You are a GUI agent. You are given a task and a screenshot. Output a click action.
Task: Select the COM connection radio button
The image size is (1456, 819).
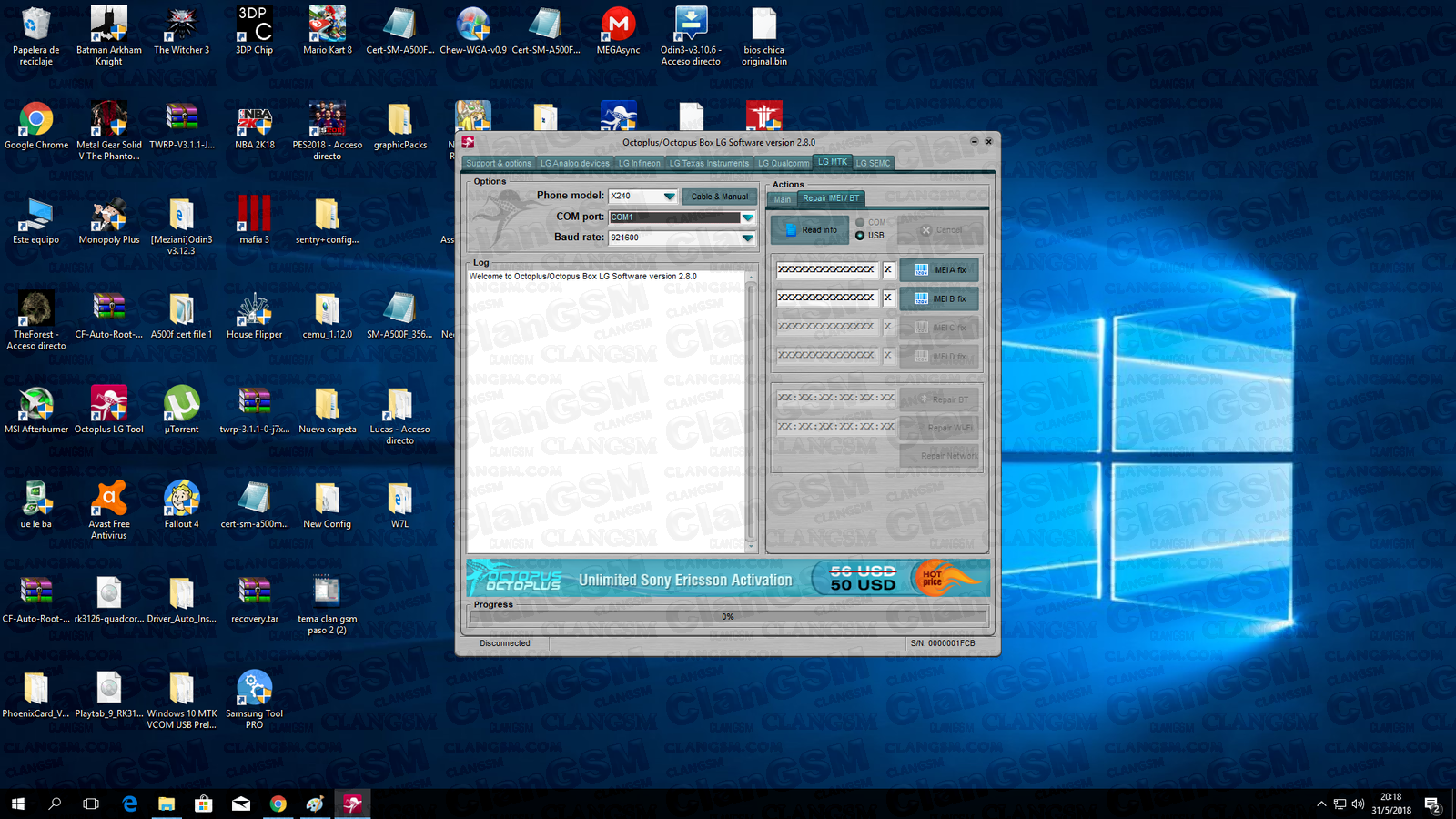tap(860, 222)
